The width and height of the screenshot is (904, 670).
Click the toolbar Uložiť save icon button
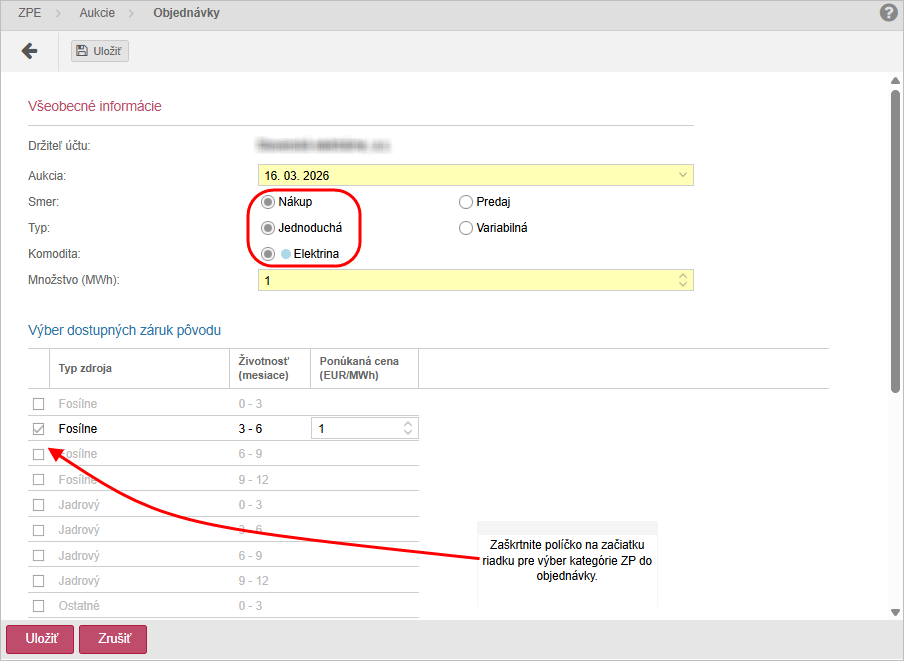pos(100,51)
